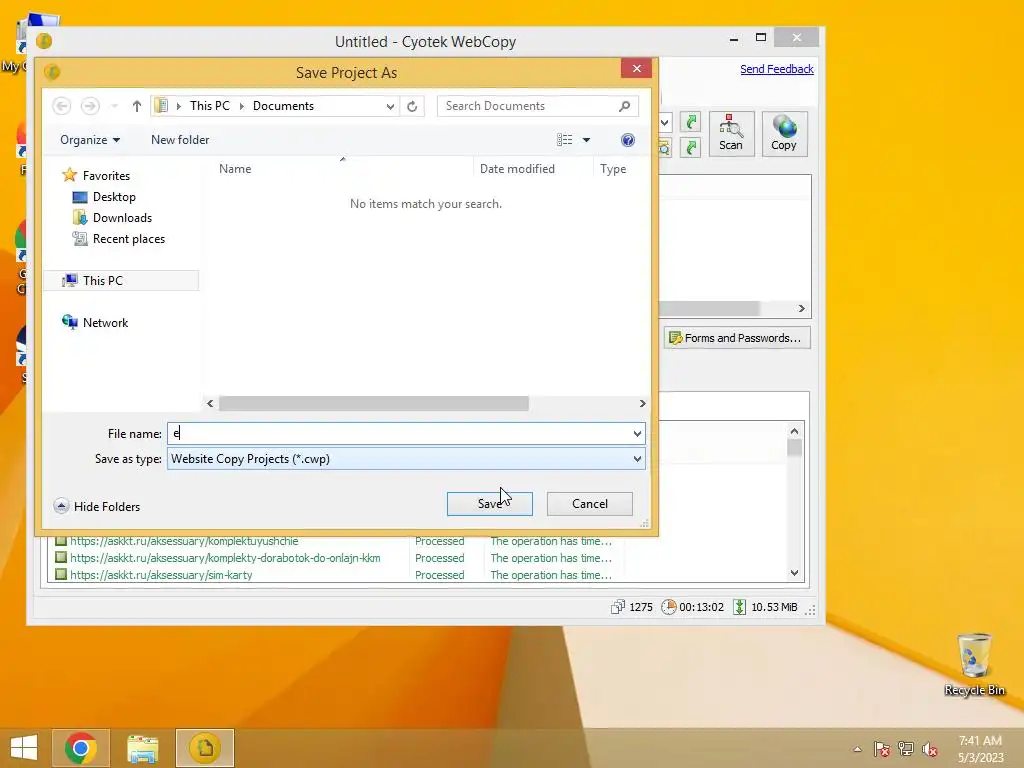Click the upper green arrow toolbar icon
Viewport: 1024px width, 768px height.
click(x=690, y=122)
